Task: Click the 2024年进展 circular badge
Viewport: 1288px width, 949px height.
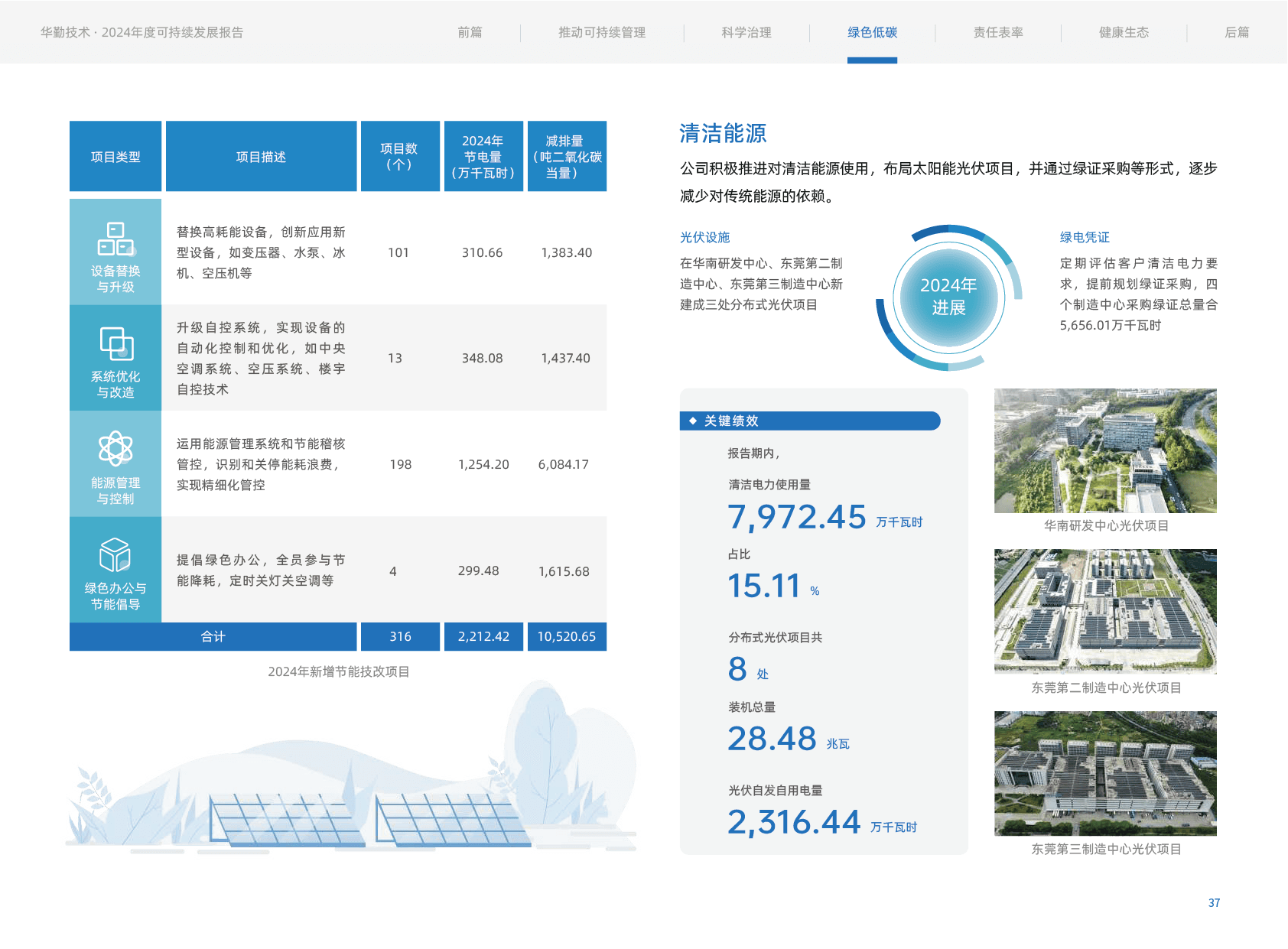Action: [x=948, y=297]
